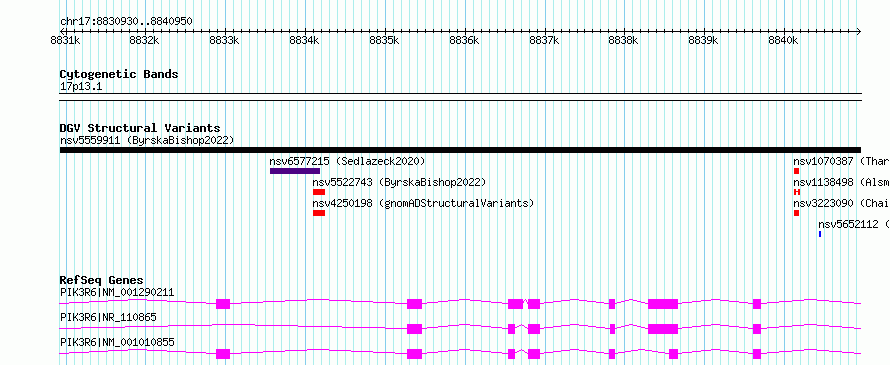Select the red bar under nsv4250198
This screenshot has height=365, width=890.
tap(319, 213)
